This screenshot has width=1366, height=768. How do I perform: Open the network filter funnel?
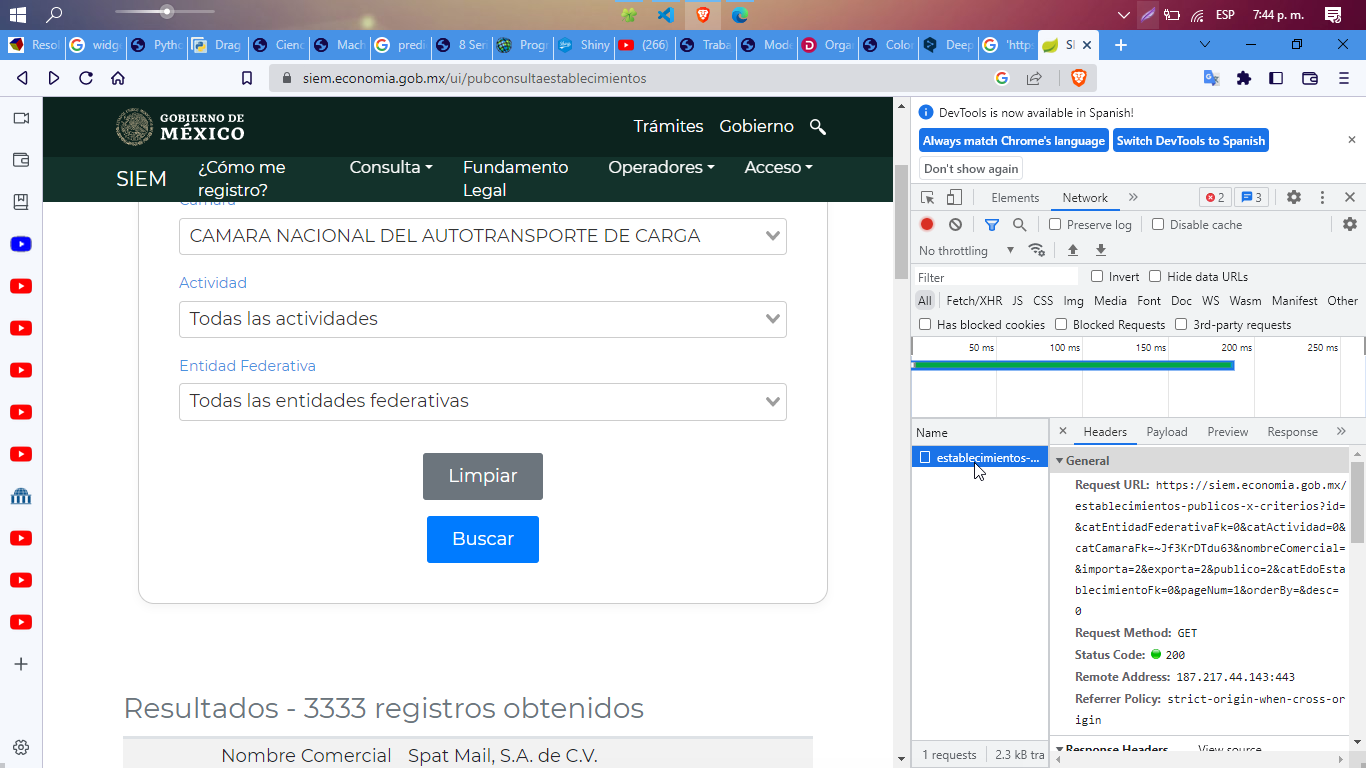coord(991,224)
